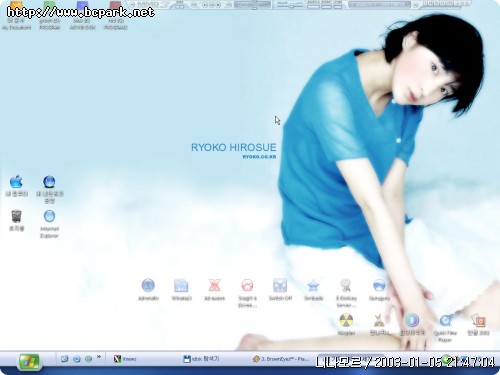Viewport: 500px width, 375px height.
Task: Open the blue globe network places icon
Action: click(49, 182)
